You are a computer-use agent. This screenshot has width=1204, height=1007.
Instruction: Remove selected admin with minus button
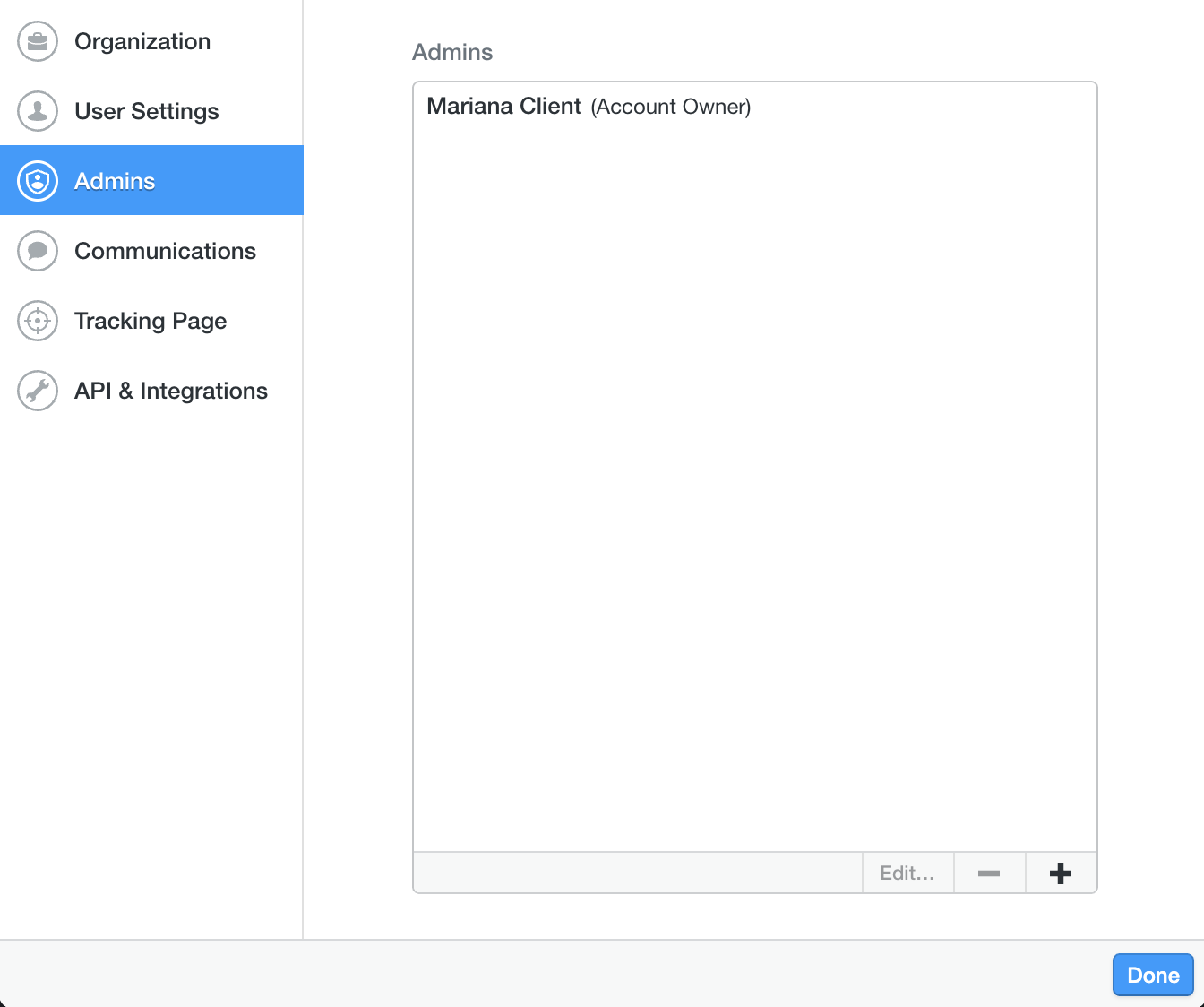point(989,874)
